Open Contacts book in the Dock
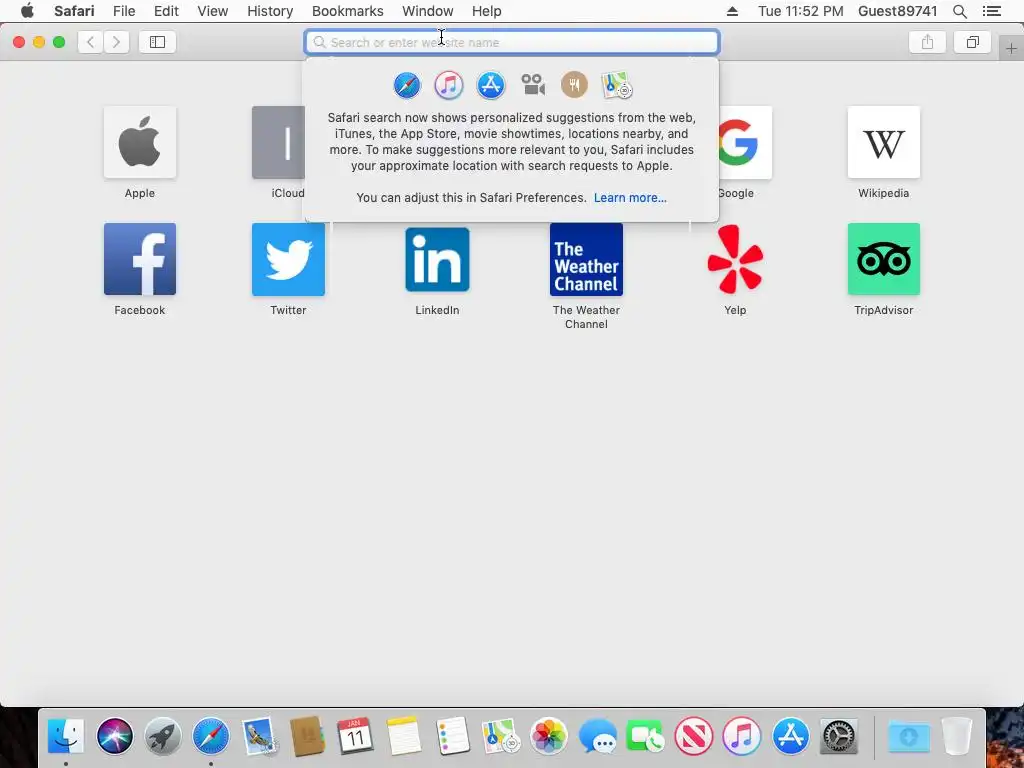Screen dimensions: 1024x768 [x=307, y=736]
